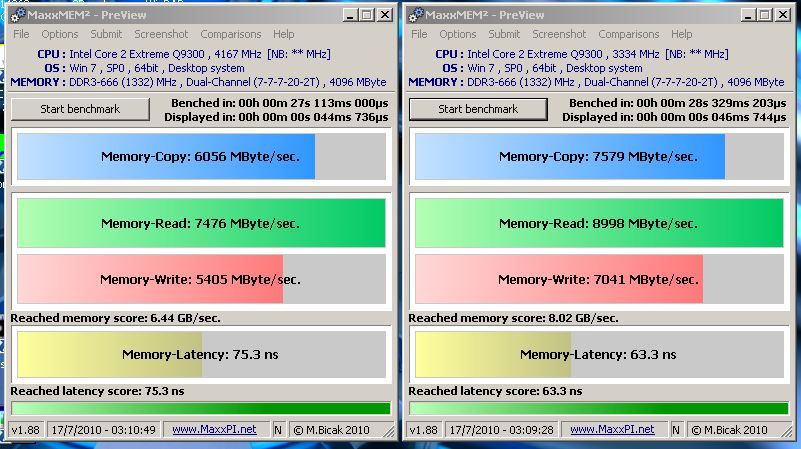Viewport: 801px width, 449px height.
Task: Open File menu in right MaxxMEM window
Action: point(419,34)
